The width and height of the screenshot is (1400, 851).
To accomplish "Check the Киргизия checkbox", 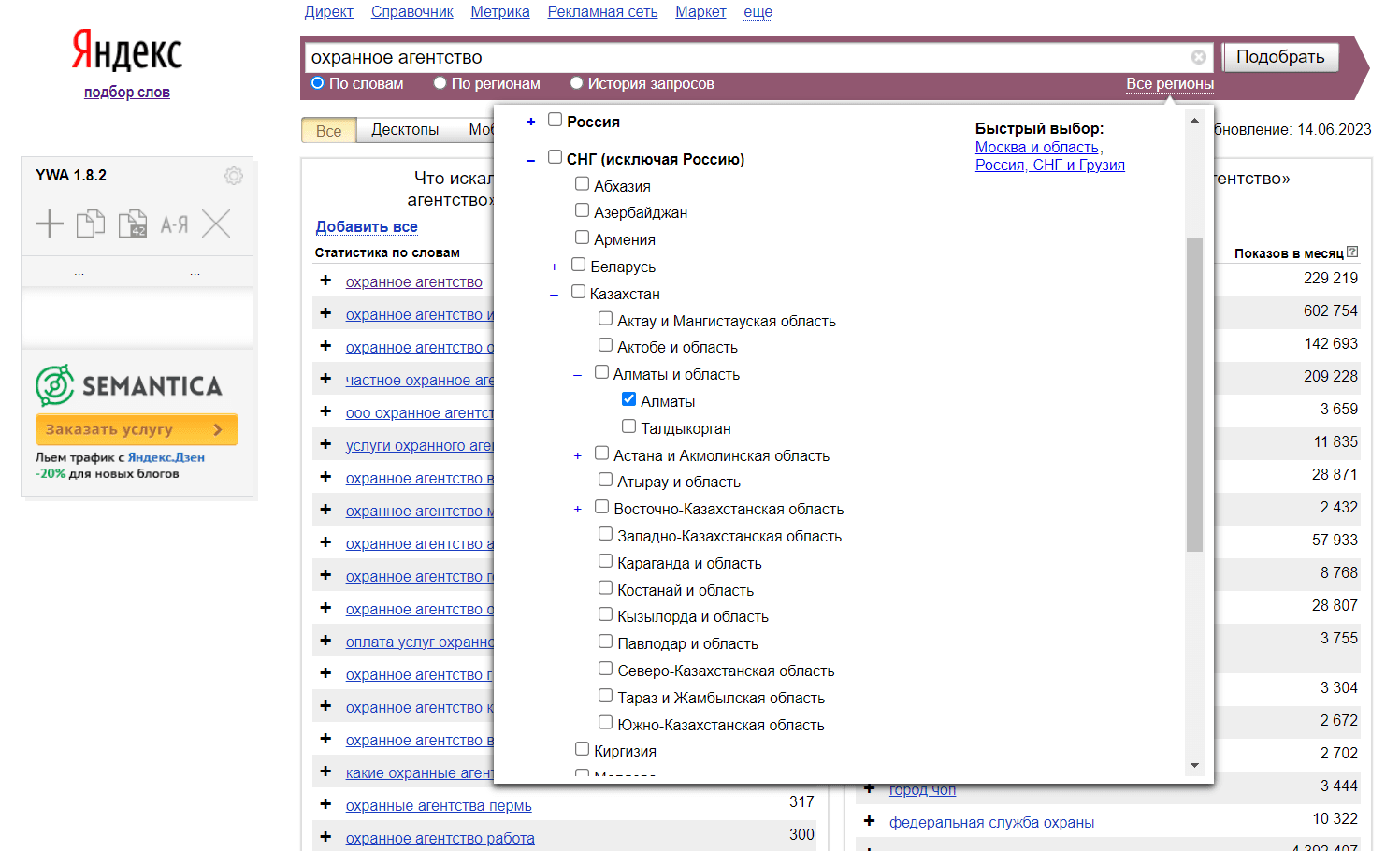I will 582,749.
